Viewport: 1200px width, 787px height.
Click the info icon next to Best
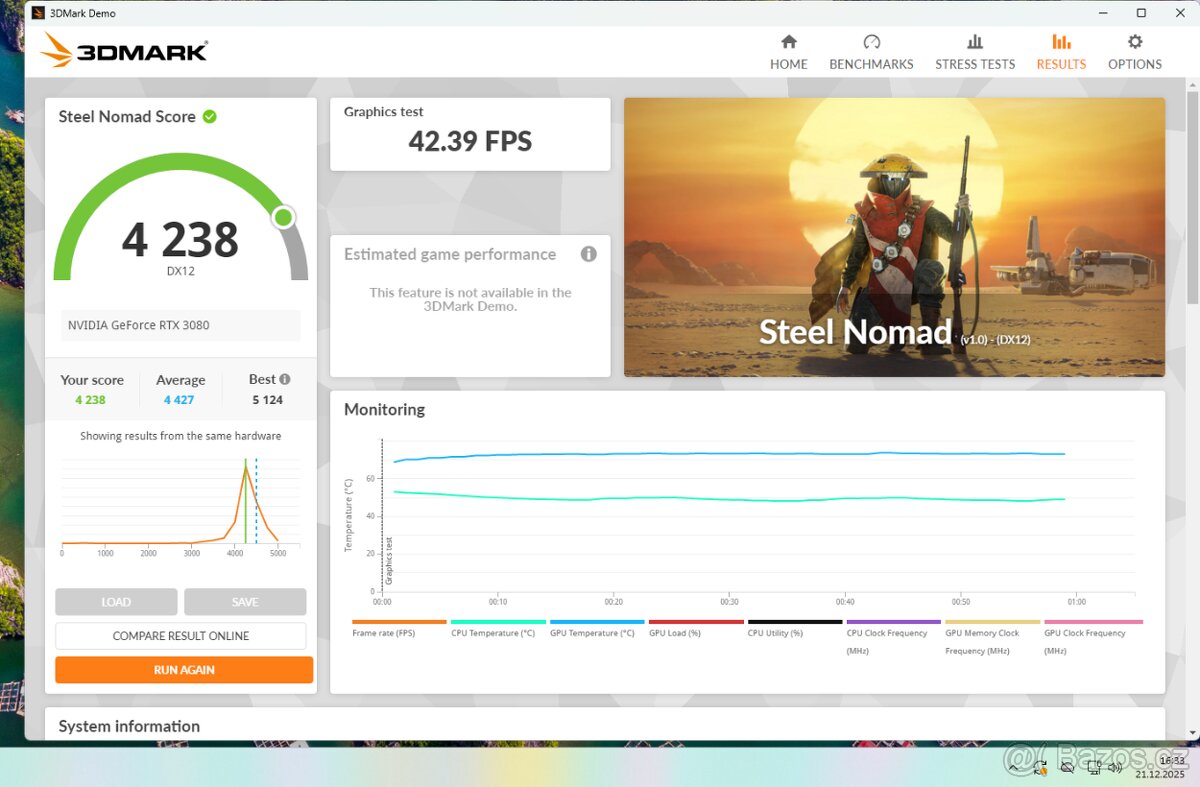(x=285, y=379)
